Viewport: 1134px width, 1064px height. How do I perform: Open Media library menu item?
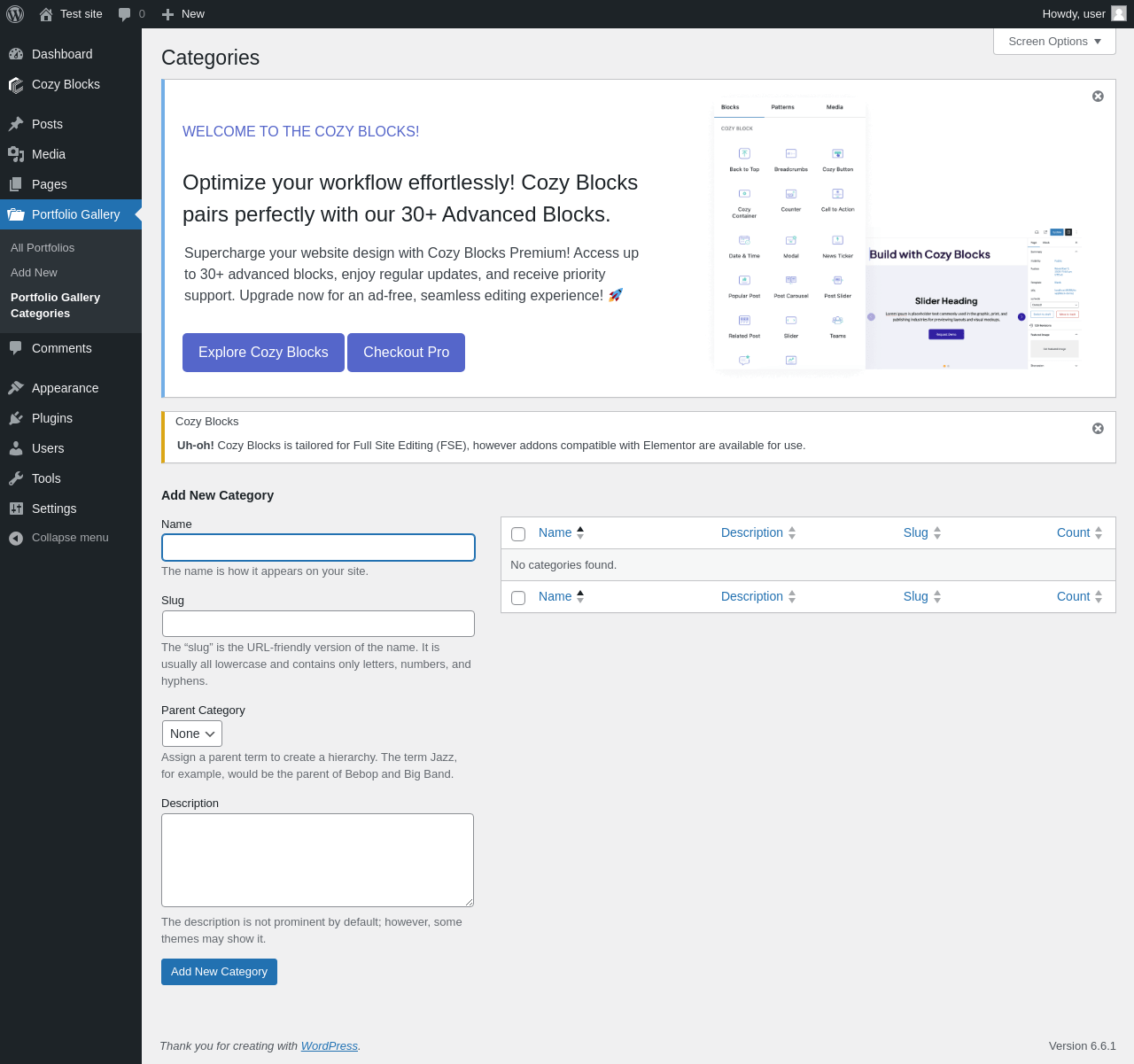(49, 154)
